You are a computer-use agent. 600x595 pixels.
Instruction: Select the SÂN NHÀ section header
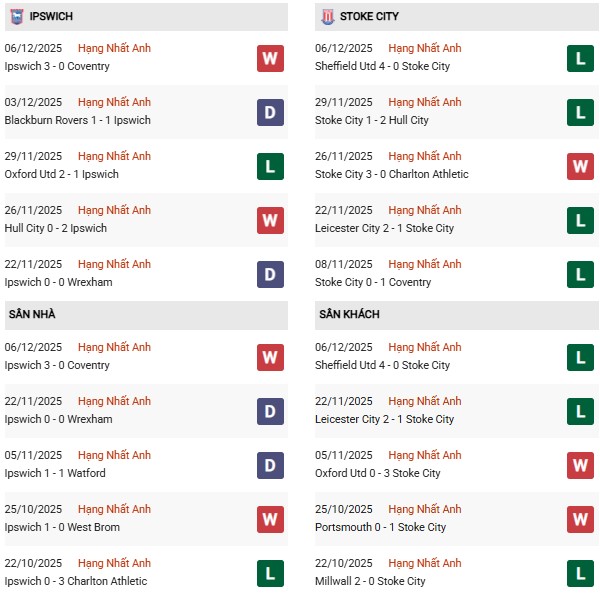tap(32, 315)
